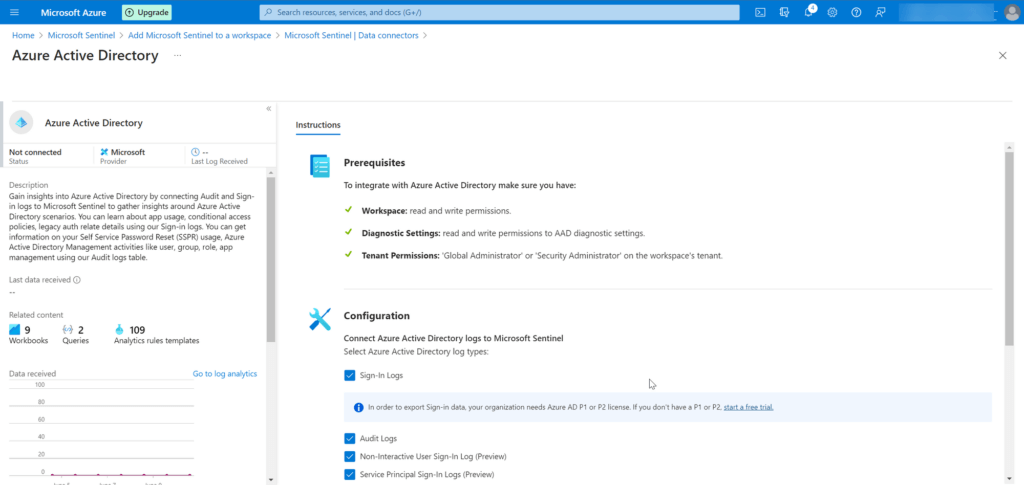Click the left pane vertical scrollbar

click(271, 258)
